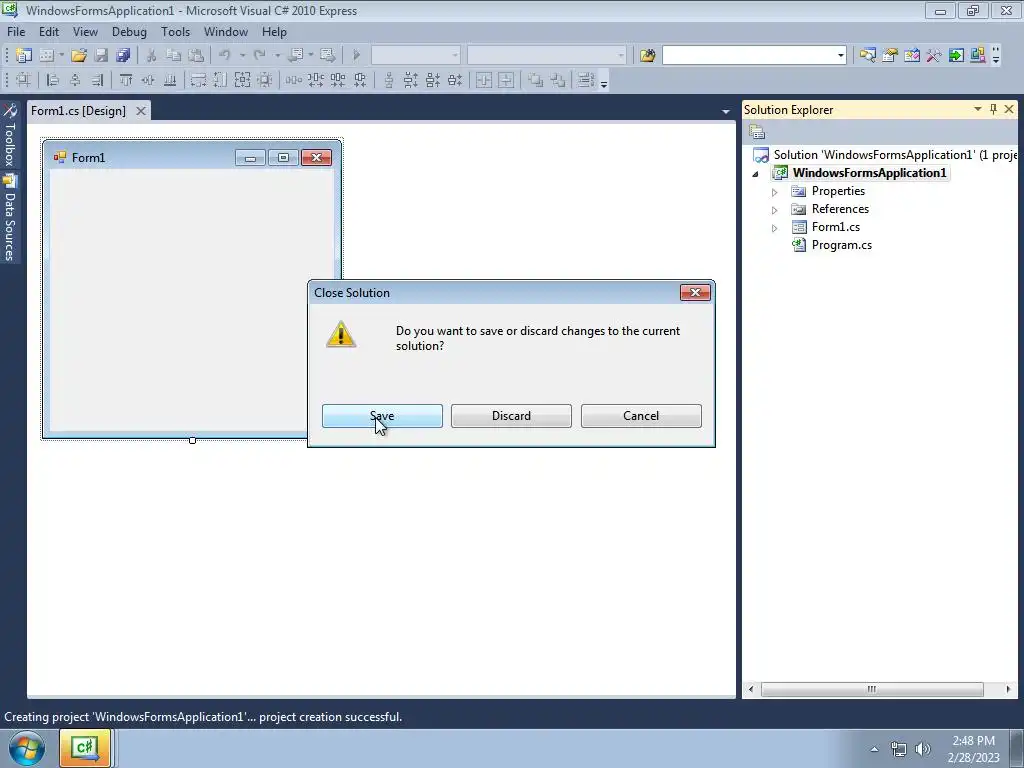Open the Properties Window toolbar icon
This screenshot has width=1024, height=768.
889,56
